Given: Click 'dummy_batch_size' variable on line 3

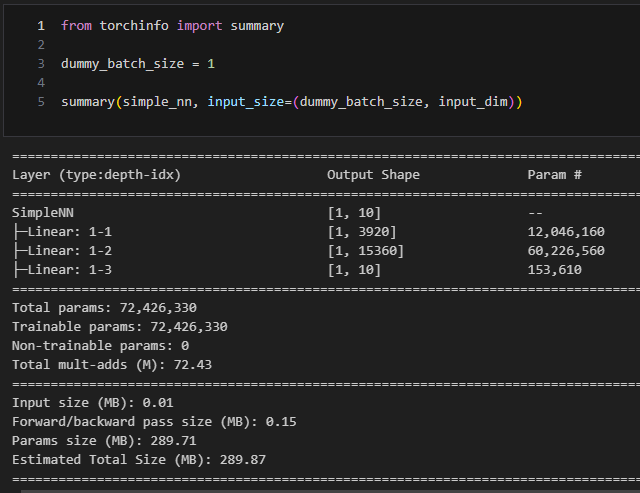Looking at the screenshot, I should [x=122, y=64].
